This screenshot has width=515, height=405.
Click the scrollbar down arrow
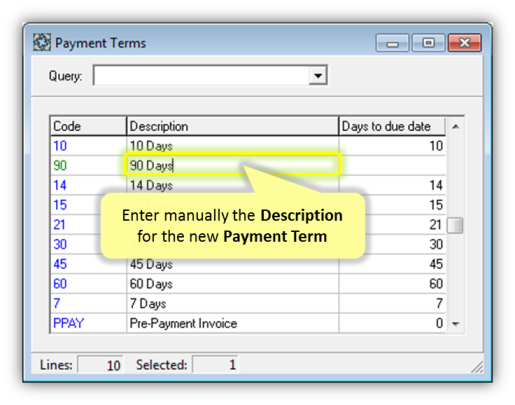pyautogui.click(x=455, y=323)
